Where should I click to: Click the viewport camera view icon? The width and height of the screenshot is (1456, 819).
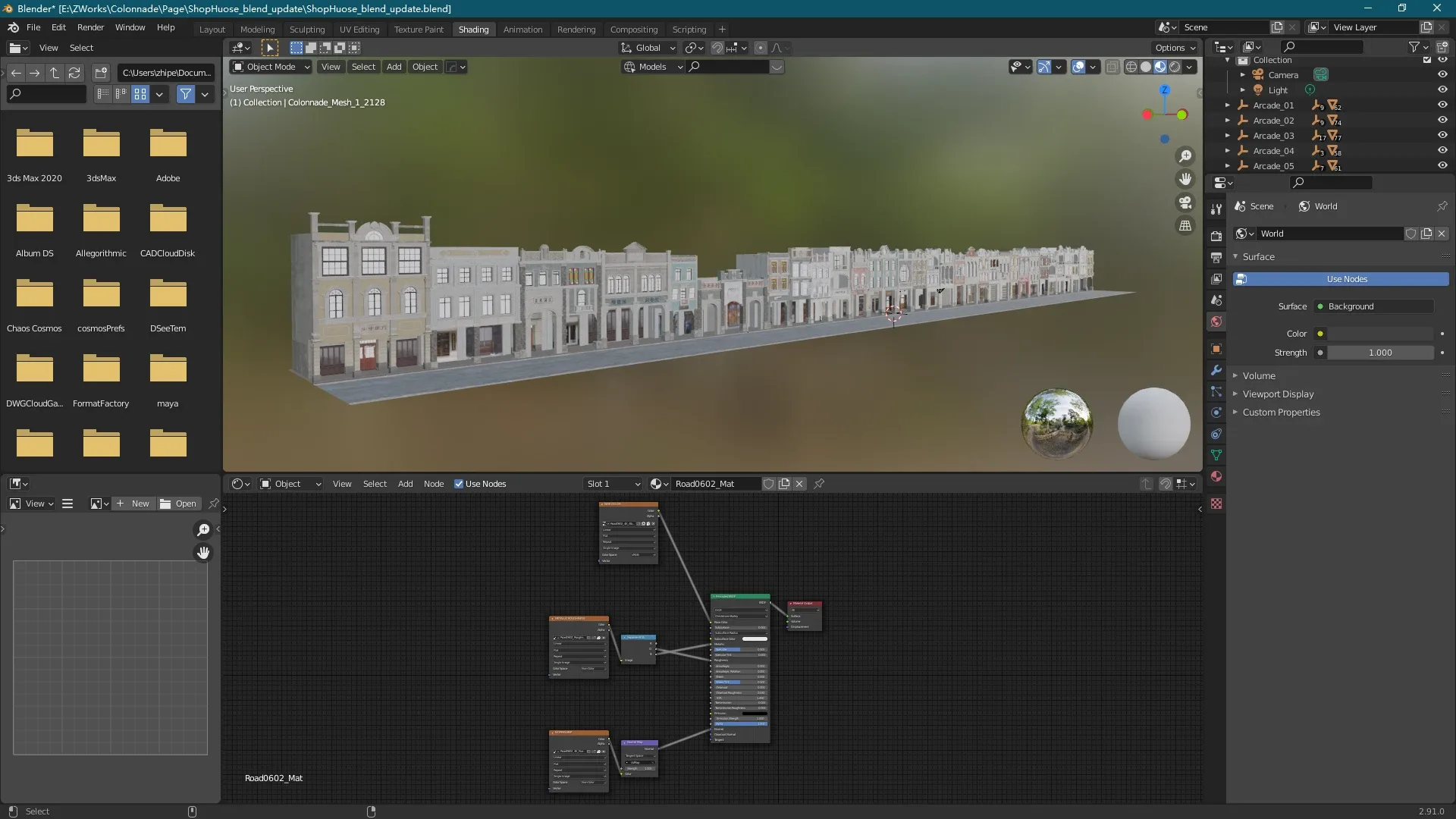pyautogui.click(x=1185, y=202)
